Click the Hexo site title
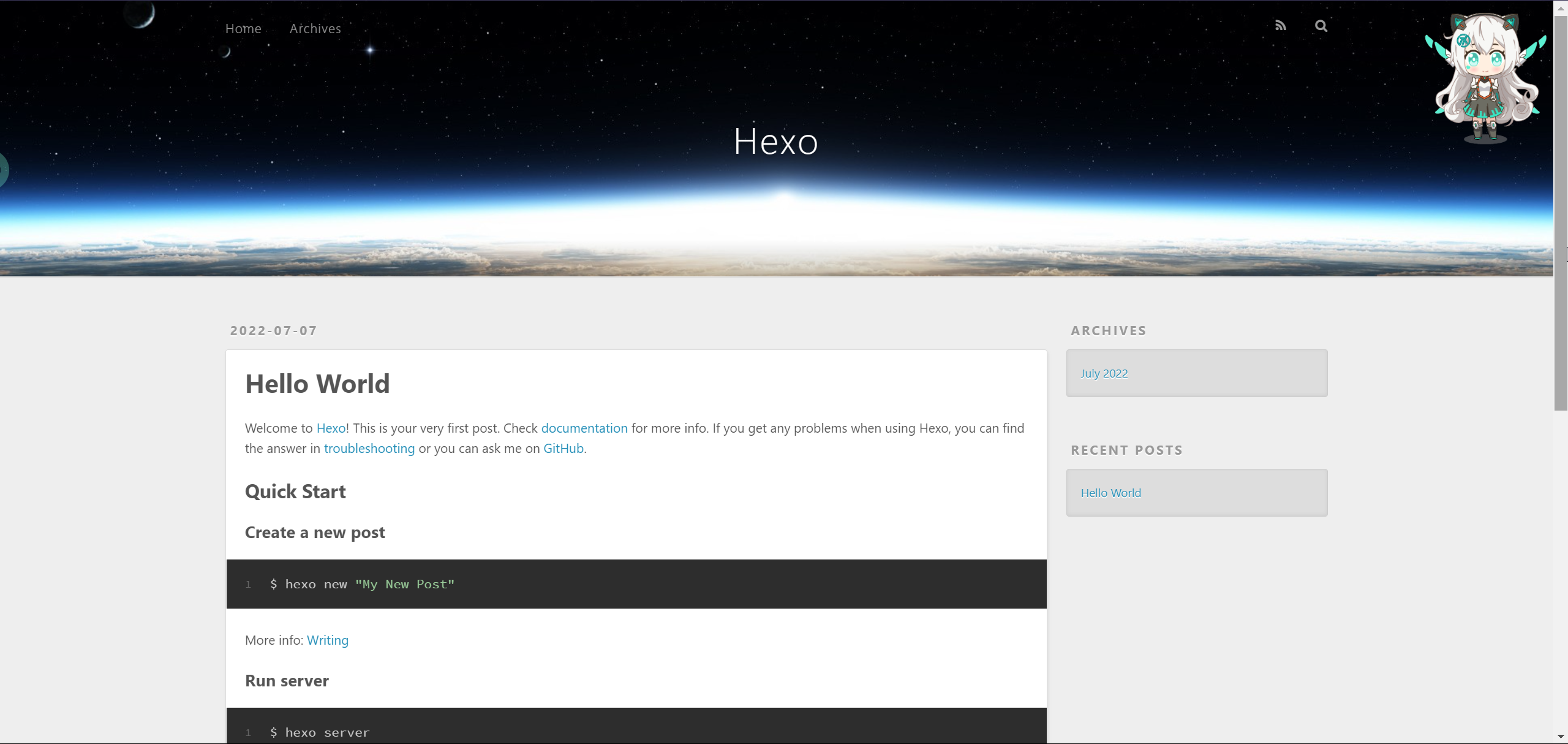1568x744 pixels. point(775,142)
